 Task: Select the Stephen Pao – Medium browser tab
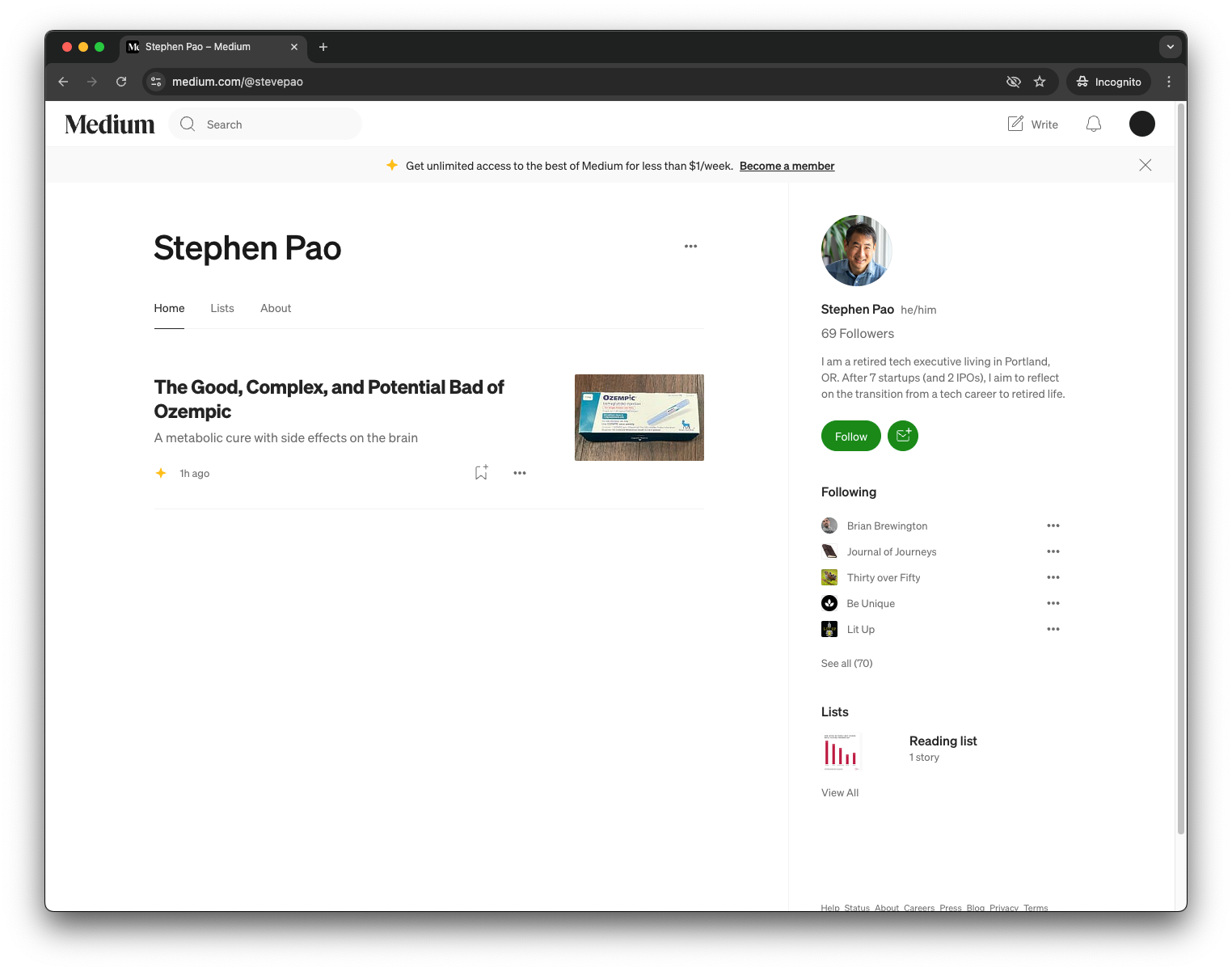point(213,47)
